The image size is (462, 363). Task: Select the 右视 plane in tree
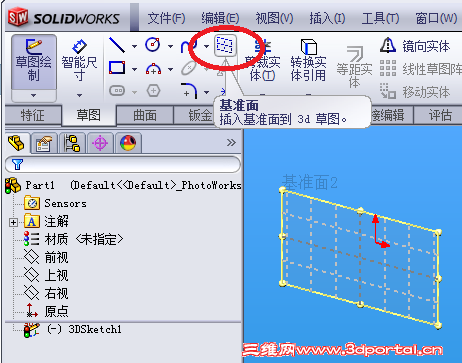click(x=46, y=293)
